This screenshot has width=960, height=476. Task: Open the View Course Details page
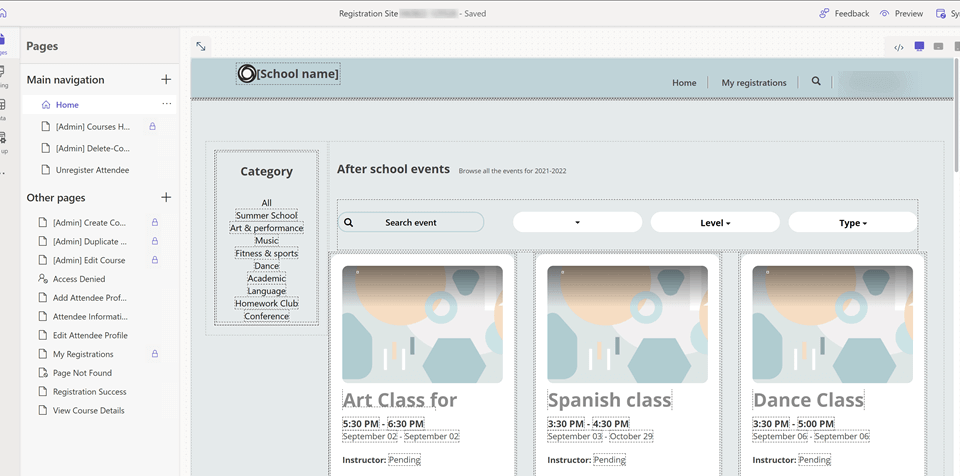[x=88, y=411]
